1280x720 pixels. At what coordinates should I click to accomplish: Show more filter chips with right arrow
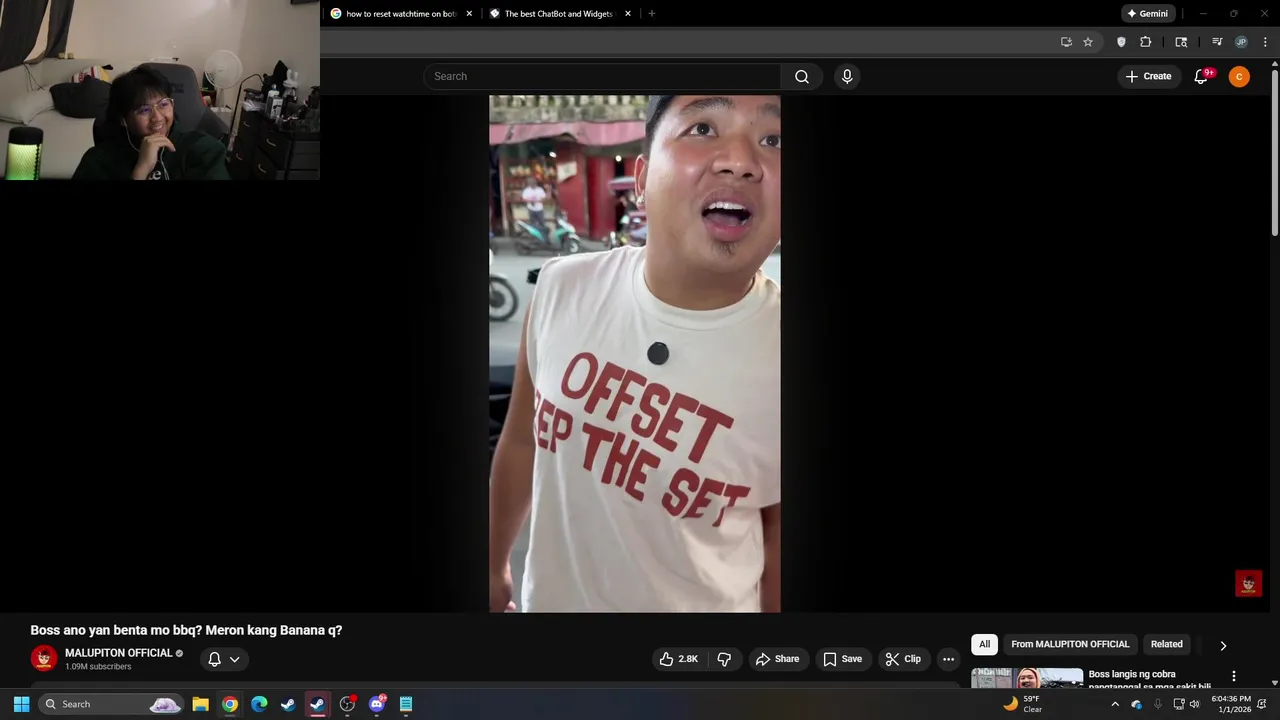tap(1222, 645)
